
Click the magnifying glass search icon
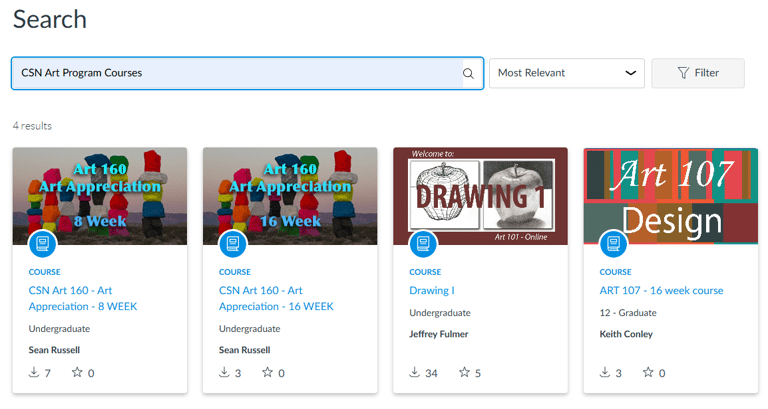(468, 73)
